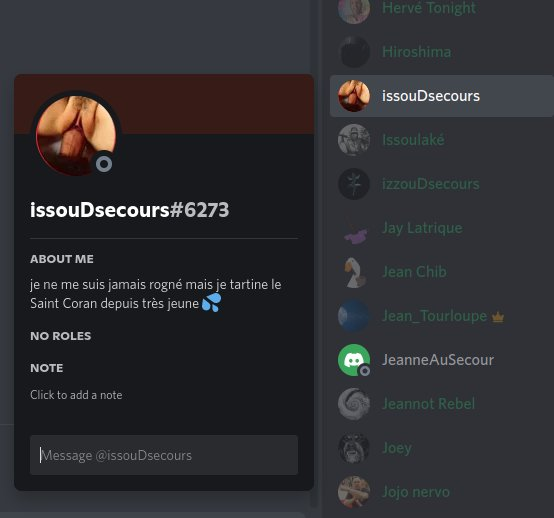Click JeanneAuSecour green Discord avatar
Screen dimensions: 554x518
[354, 360]
